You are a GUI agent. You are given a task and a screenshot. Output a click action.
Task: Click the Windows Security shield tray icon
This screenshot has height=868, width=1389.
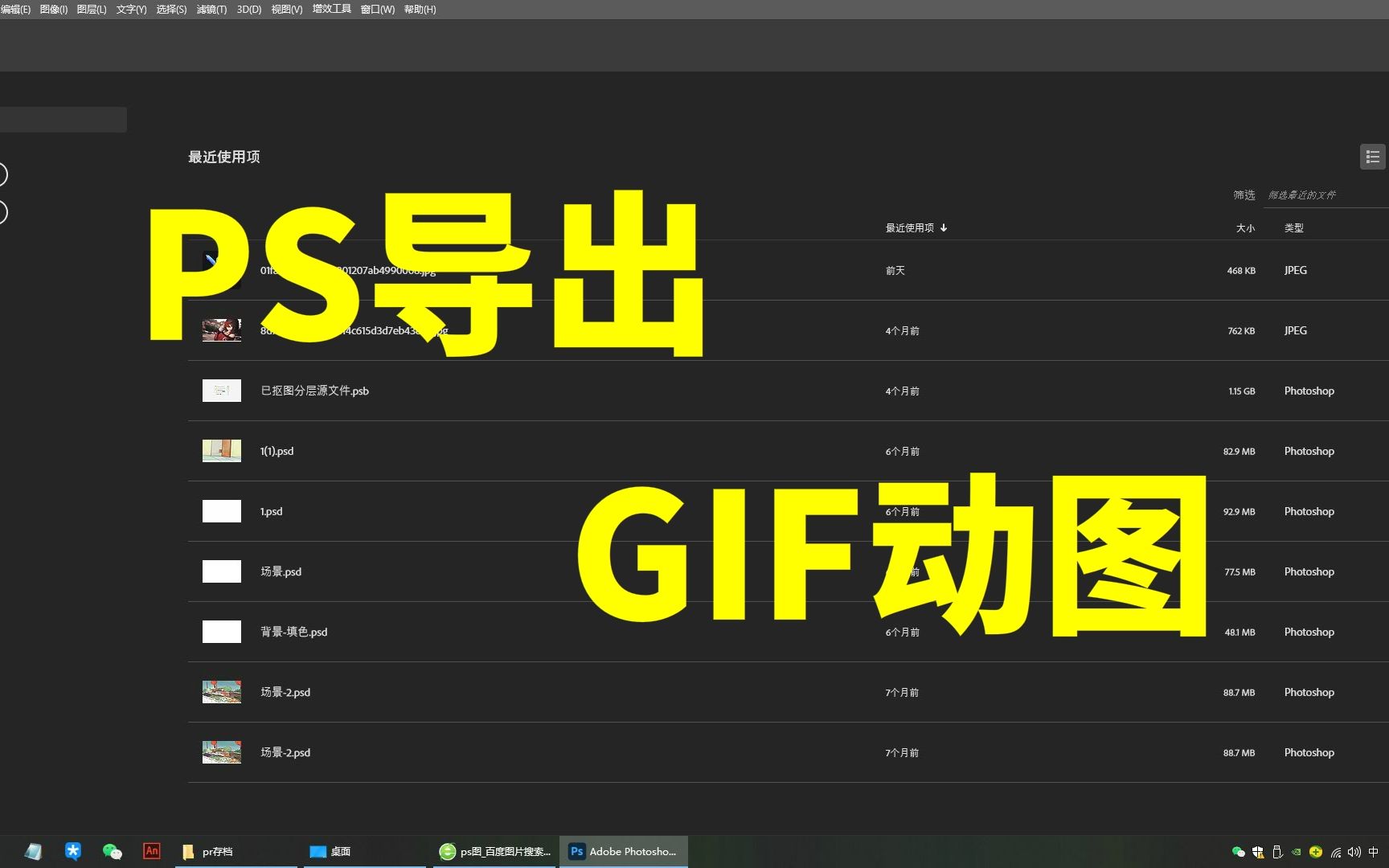[1258, 852]
